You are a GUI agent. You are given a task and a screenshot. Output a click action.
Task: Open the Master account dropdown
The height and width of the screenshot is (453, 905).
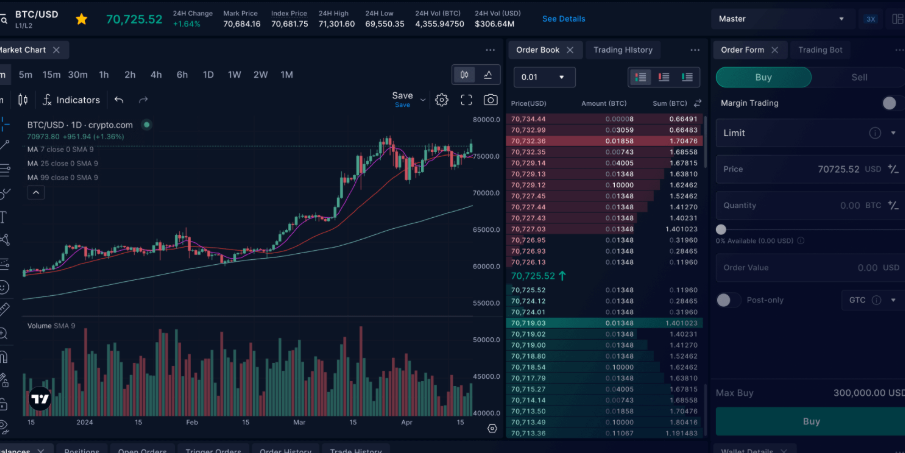pos(783,19)
